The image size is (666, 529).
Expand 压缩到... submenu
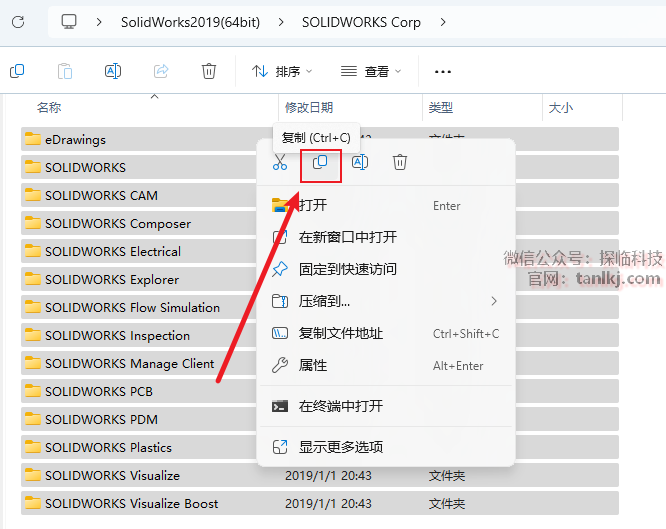(x=386, y=301)
